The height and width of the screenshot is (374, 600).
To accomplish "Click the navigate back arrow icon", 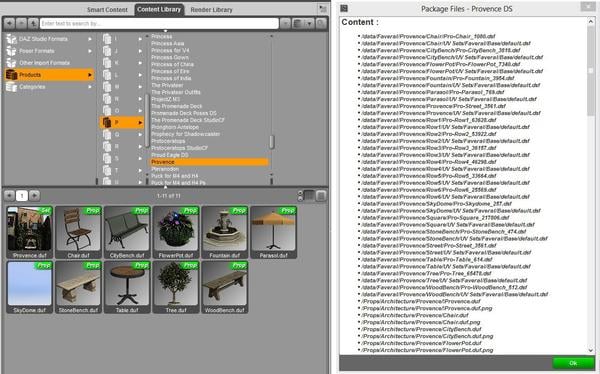I will click(10, 24).
